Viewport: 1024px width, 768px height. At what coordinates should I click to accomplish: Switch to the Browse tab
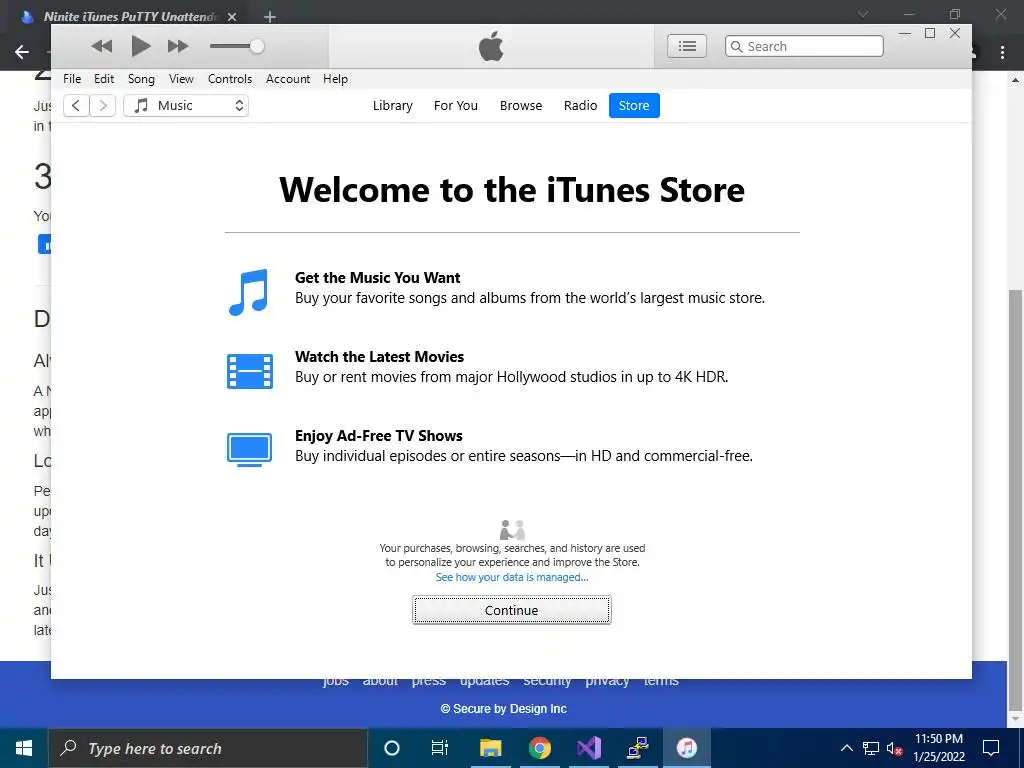pos(520,106)
